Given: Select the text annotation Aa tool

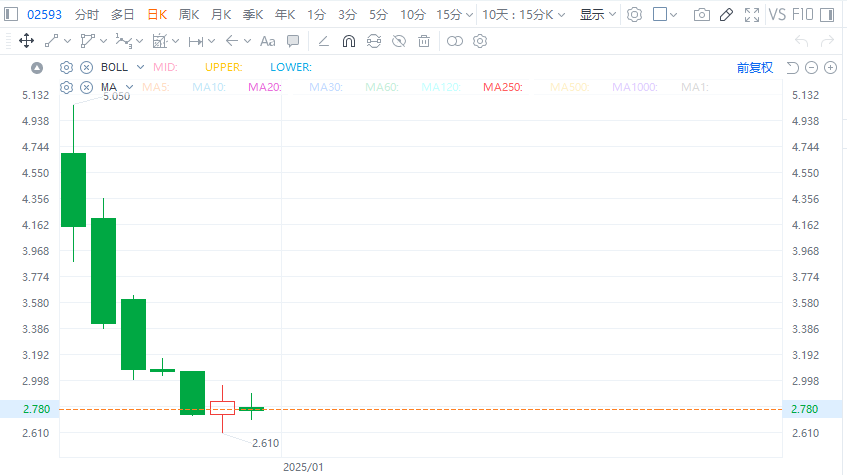Looking at the screenshot, I should point(267,41).
